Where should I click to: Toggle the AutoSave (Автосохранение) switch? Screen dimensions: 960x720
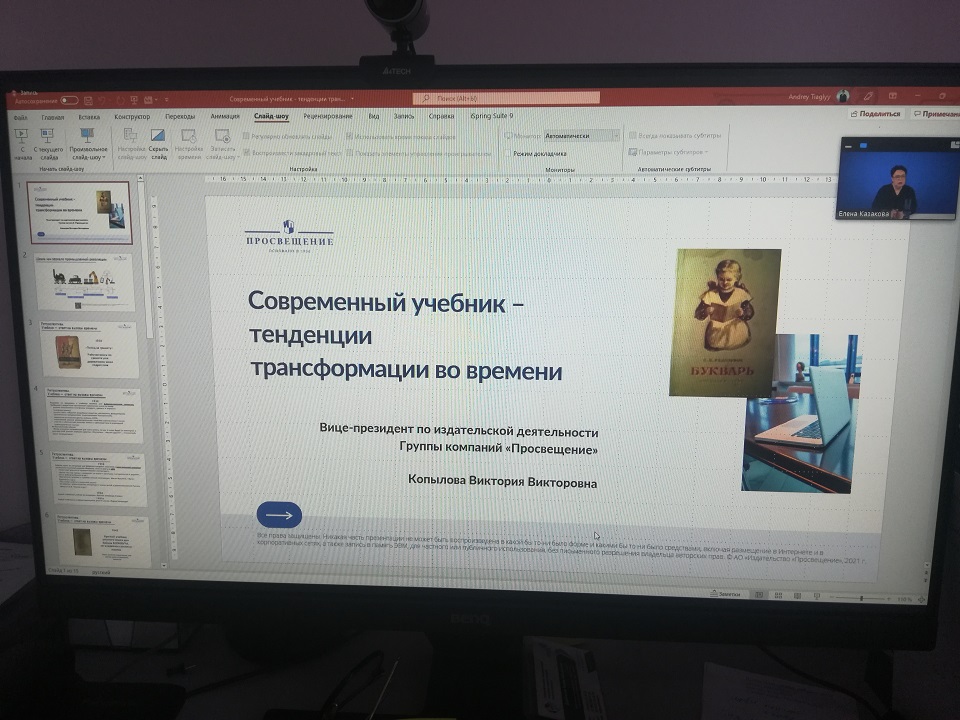coord(68,100)
